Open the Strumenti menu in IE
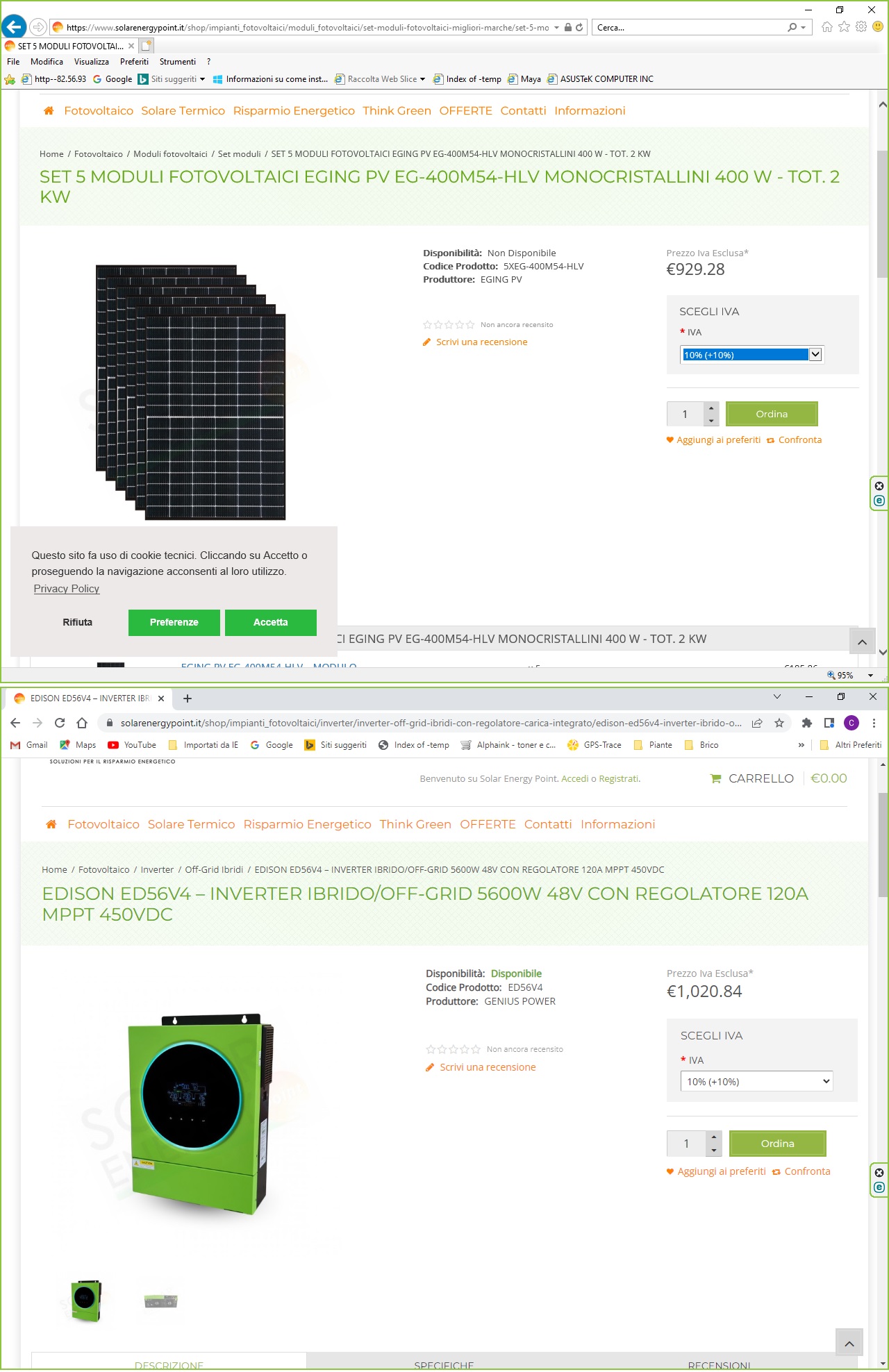 (178, 62)
